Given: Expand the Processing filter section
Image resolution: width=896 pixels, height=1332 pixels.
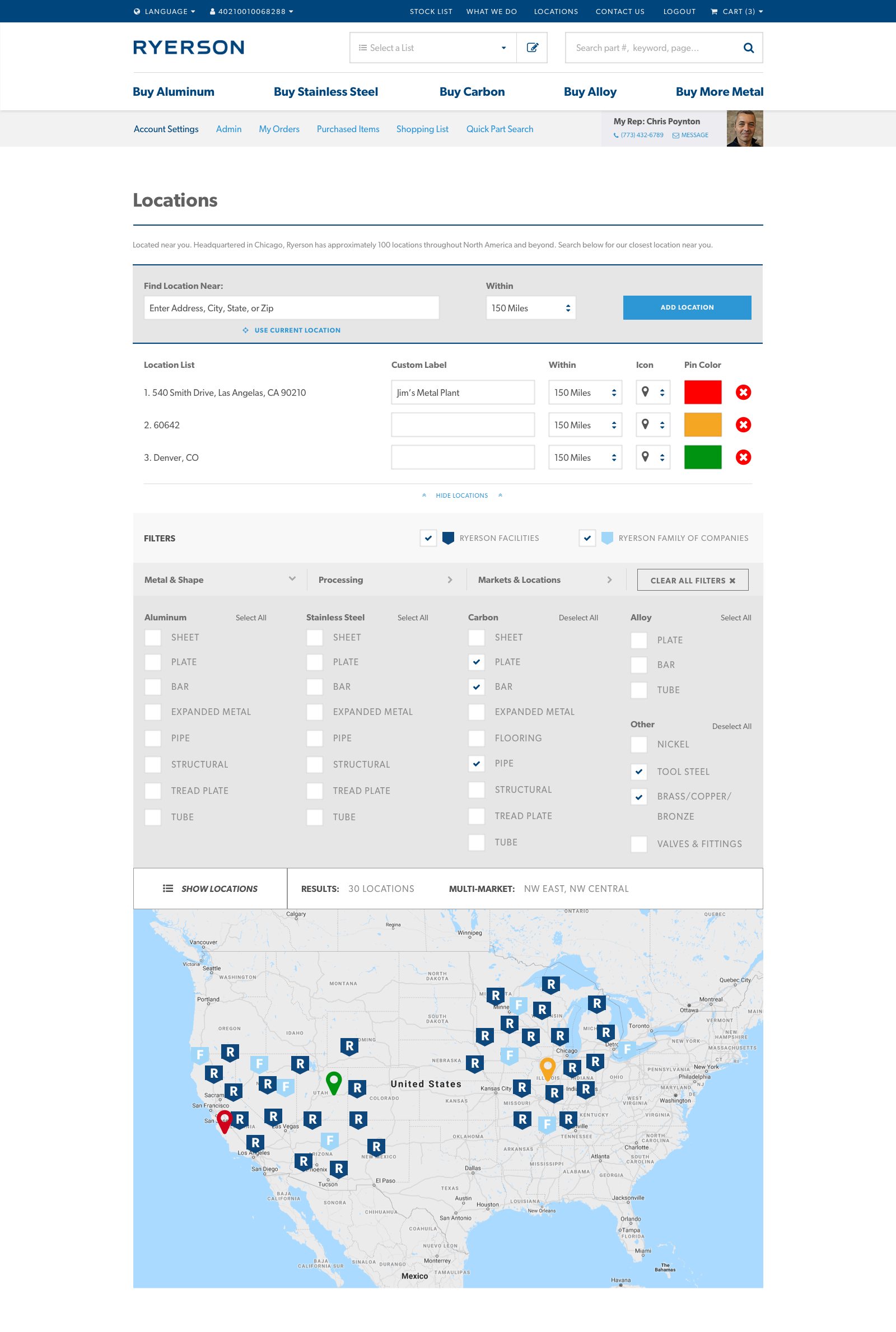Looking at the screenshot, I should [x=386, y=579].
